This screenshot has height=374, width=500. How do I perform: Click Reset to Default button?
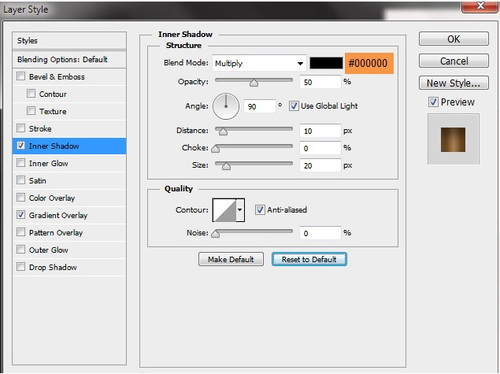pos(309,259)
